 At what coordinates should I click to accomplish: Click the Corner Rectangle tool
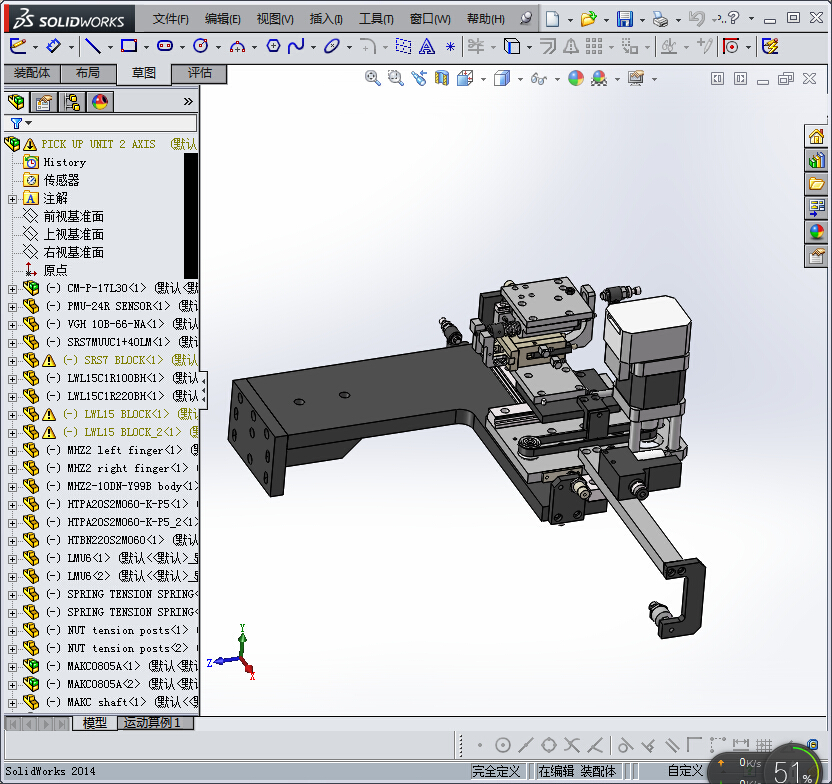point(128,46)
